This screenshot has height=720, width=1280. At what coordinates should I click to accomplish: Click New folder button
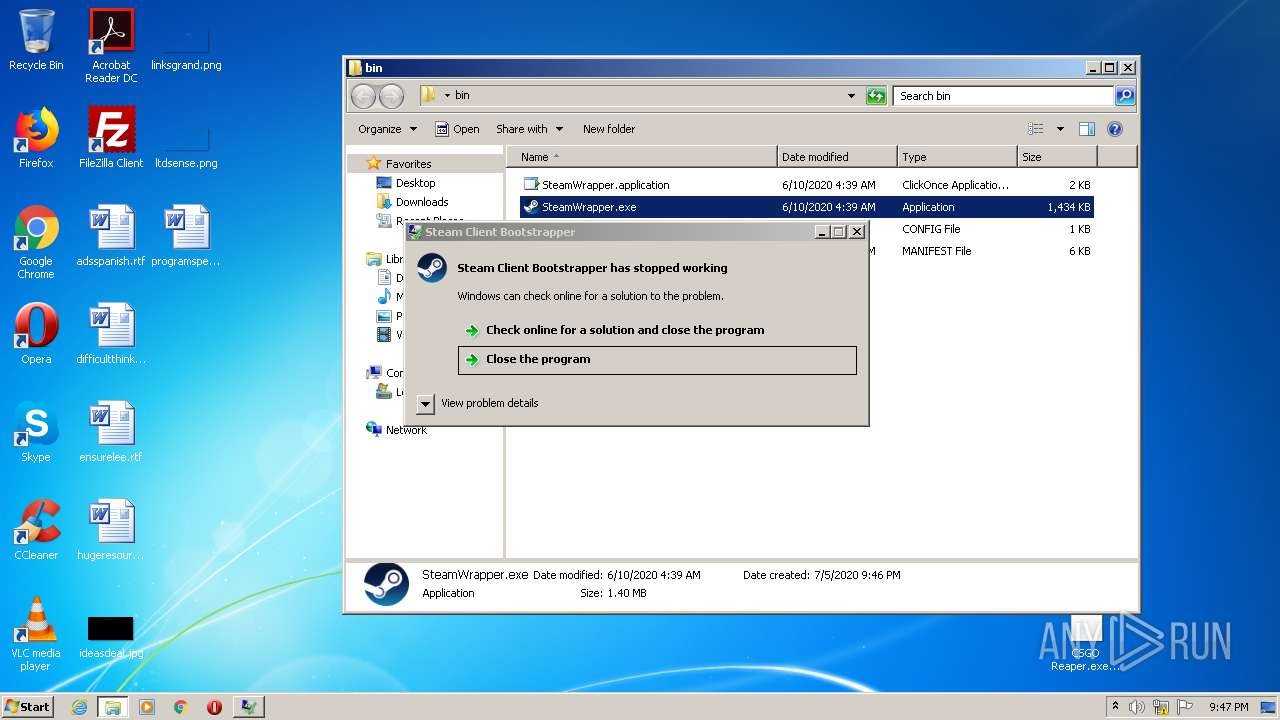(609, 129)
